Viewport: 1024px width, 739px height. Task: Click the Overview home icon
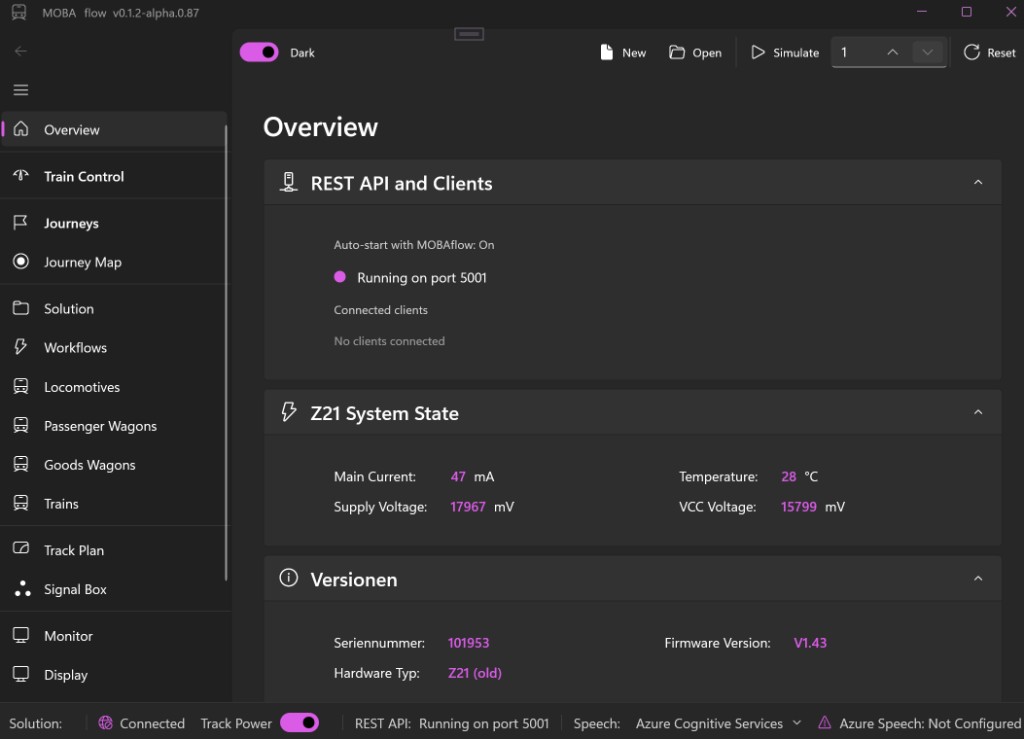click(21, 129)
